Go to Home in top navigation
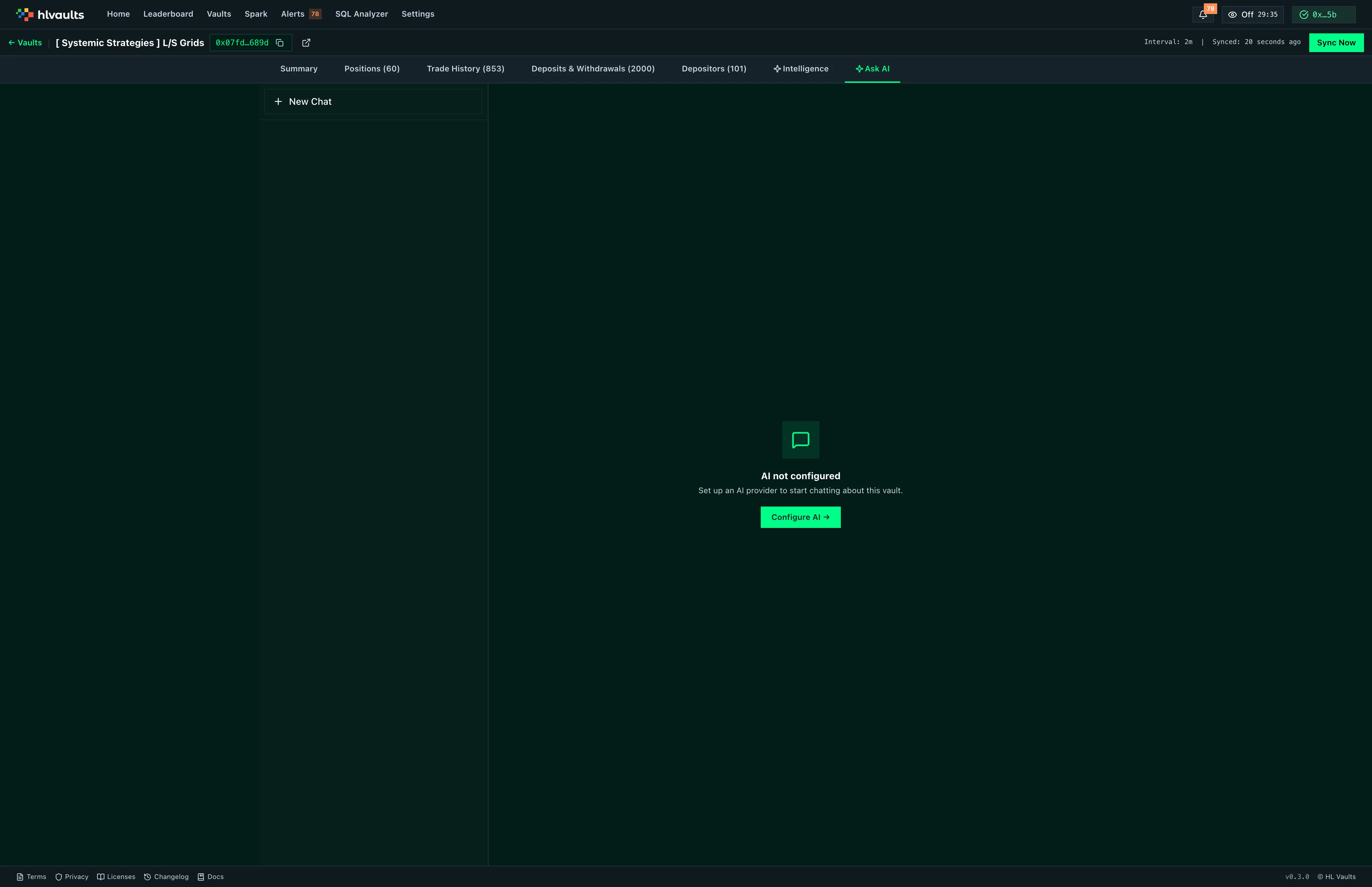 point(118,14)
